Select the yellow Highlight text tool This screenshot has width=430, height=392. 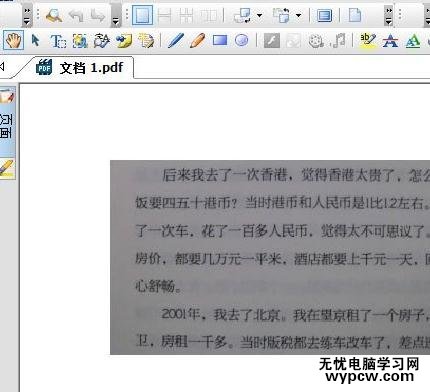click(368, 41)
